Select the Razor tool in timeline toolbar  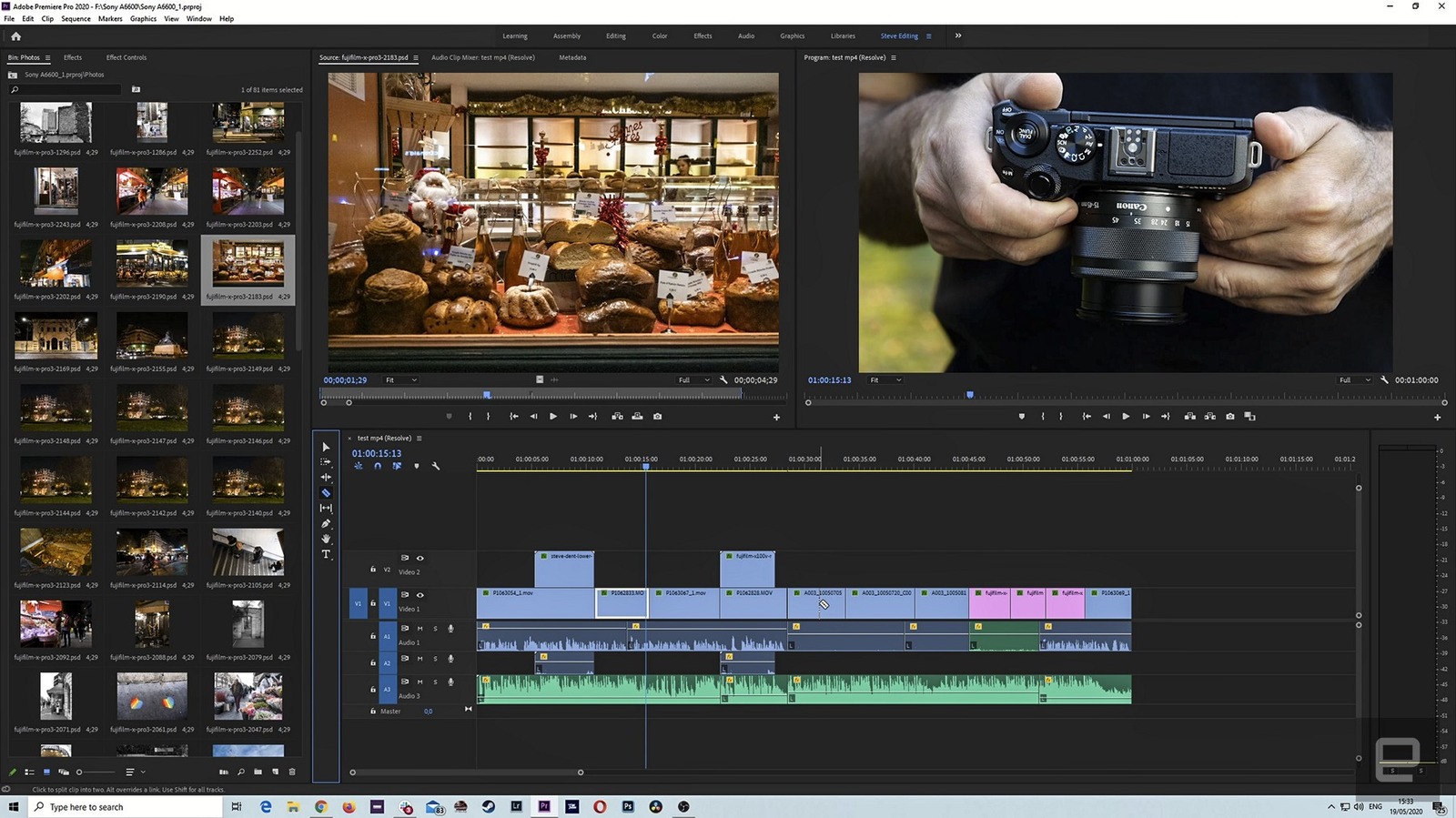coord(326,493)
